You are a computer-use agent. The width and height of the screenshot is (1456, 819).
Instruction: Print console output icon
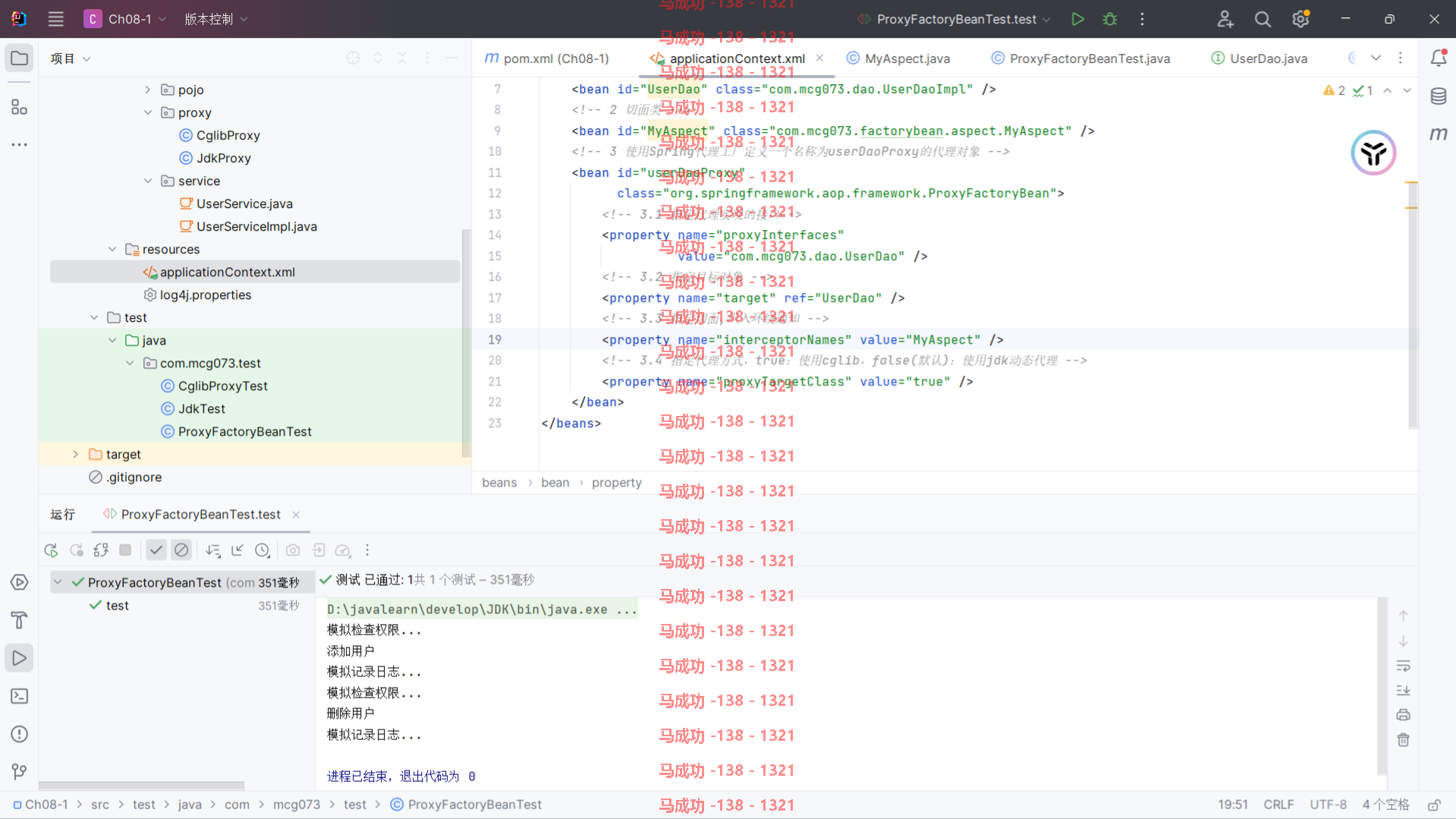click(1403, 715)
